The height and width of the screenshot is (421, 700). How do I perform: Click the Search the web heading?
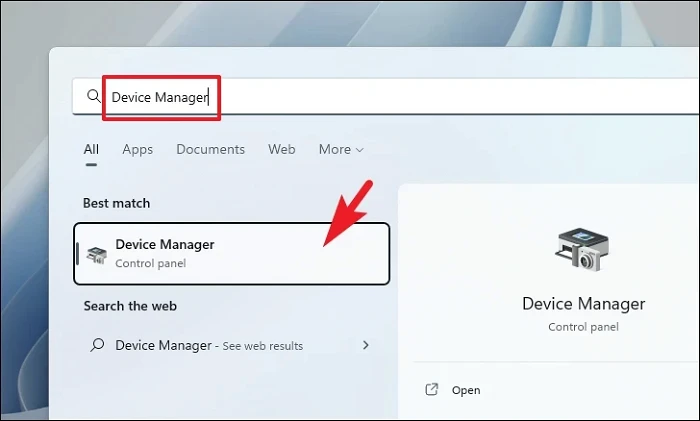(x=130, y=306)
